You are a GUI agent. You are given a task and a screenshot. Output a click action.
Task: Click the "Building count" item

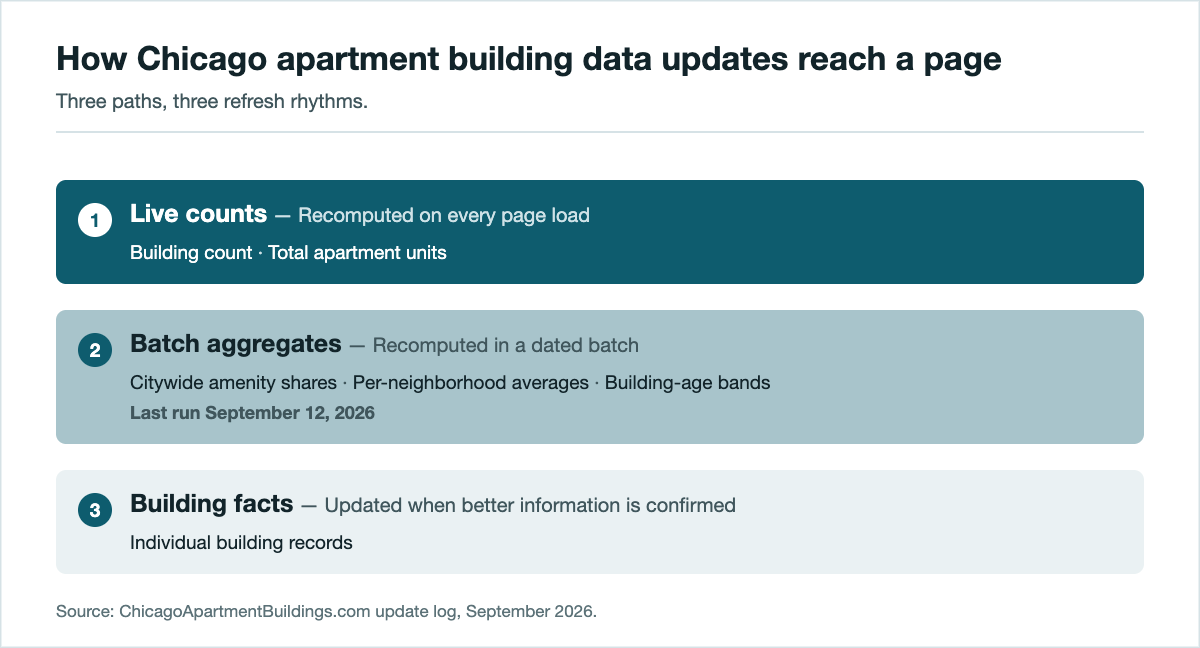(191, 253)
